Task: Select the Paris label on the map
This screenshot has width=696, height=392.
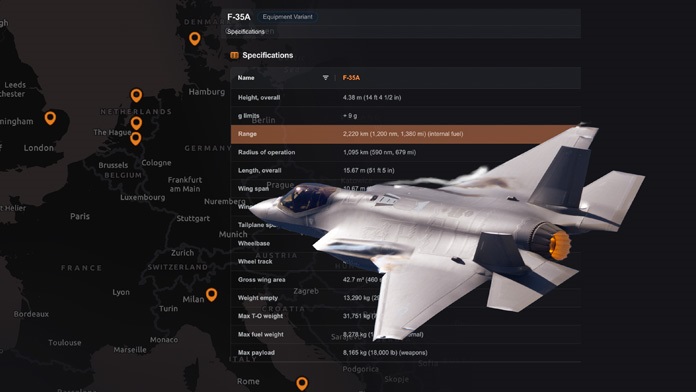Action: tap(80, 217)
